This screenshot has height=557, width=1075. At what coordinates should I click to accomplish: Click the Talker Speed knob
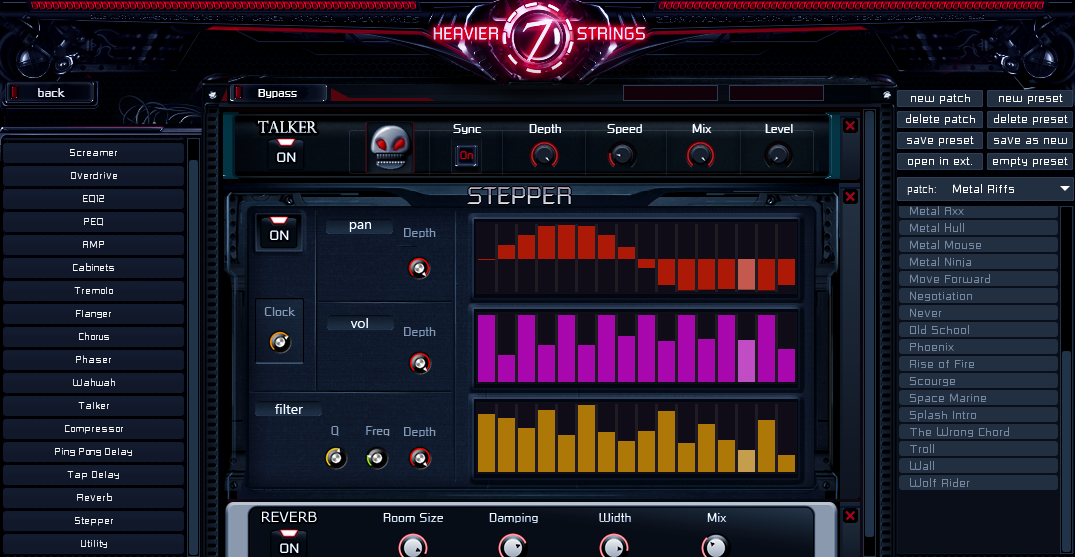pos(623,155)
